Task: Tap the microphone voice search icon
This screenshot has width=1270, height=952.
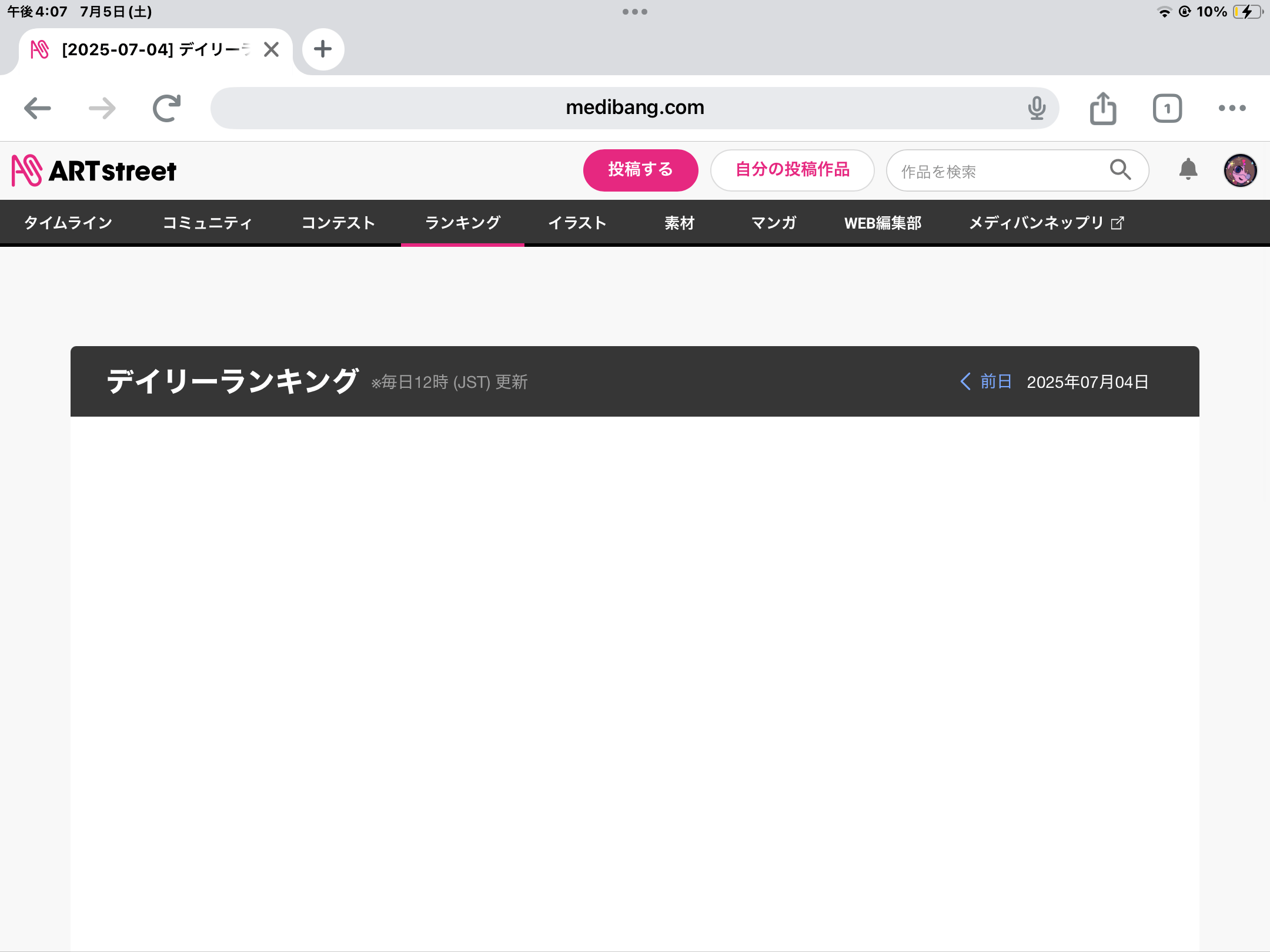Action: pyautogui.click(x=1037, y=108)
